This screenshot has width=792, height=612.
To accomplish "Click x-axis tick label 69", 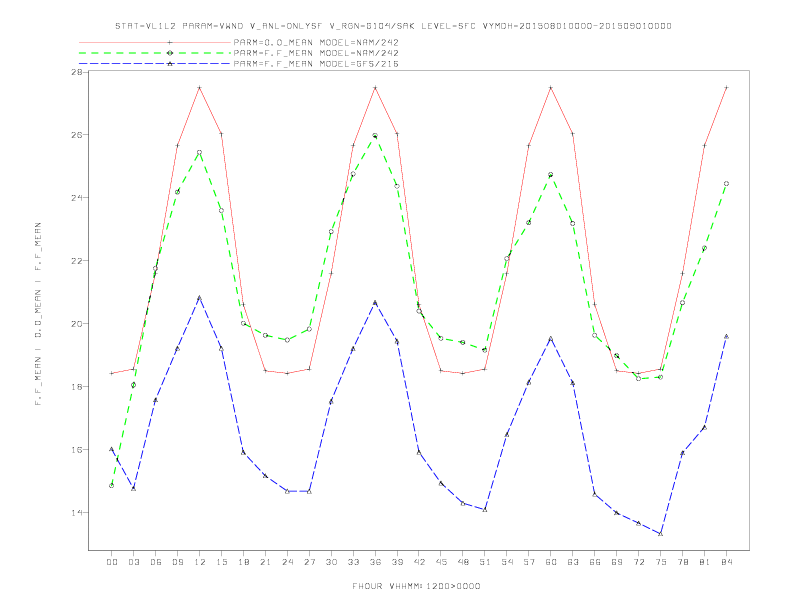I will tap(617, 562).
